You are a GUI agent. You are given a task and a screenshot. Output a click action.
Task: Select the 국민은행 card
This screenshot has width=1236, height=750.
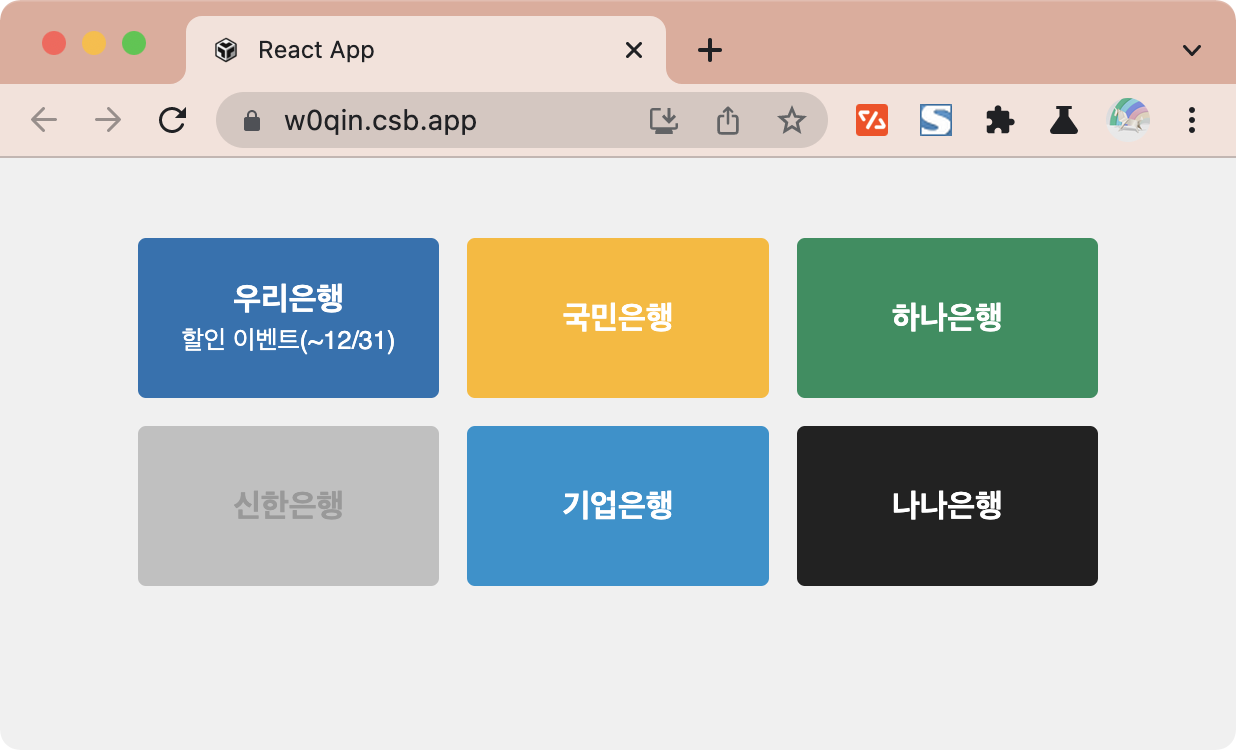pyautogui.click(x=618, y=318)
